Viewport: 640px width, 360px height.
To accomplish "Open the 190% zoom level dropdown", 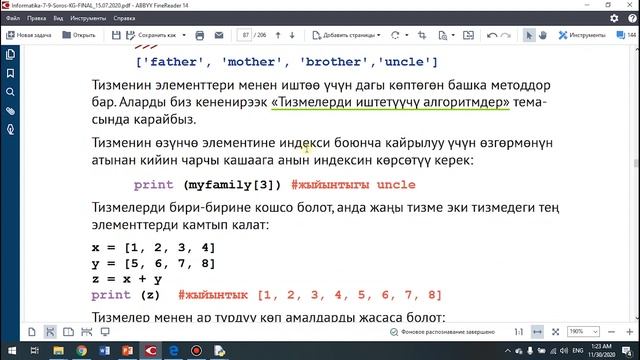I will pyautogui.click(x=583, y=332).
